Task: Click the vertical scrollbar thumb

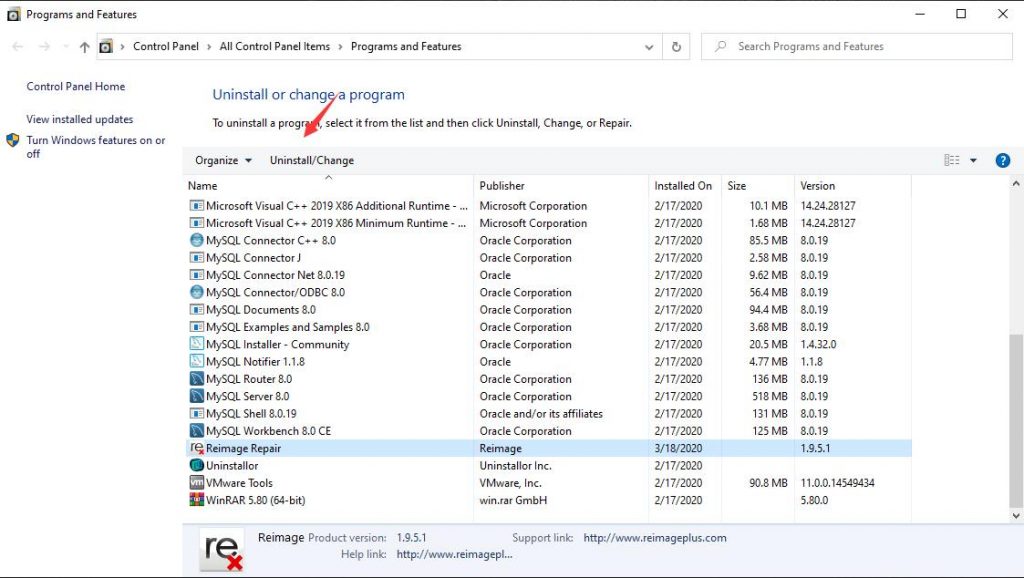Action: pyautogui.click(x=1016, y=419)
